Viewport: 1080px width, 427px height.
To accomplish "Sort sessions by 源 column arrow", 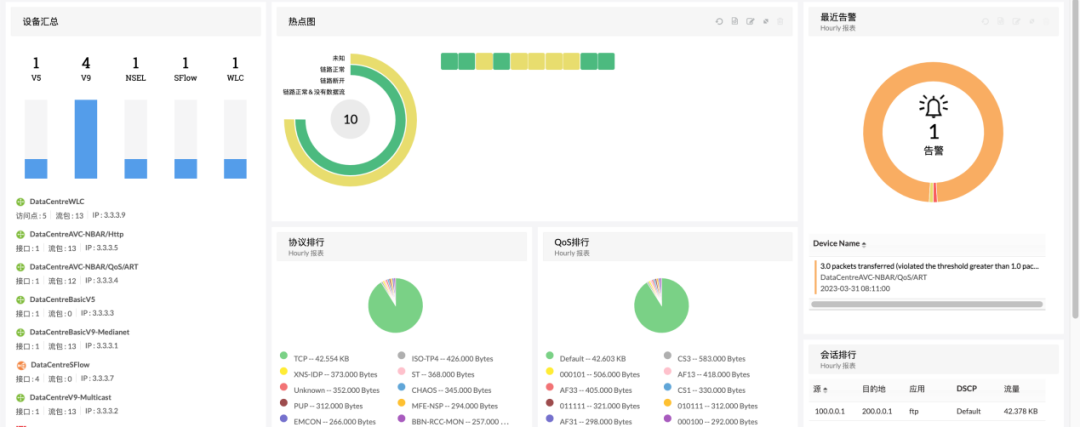I will click(x=825, y=390).
